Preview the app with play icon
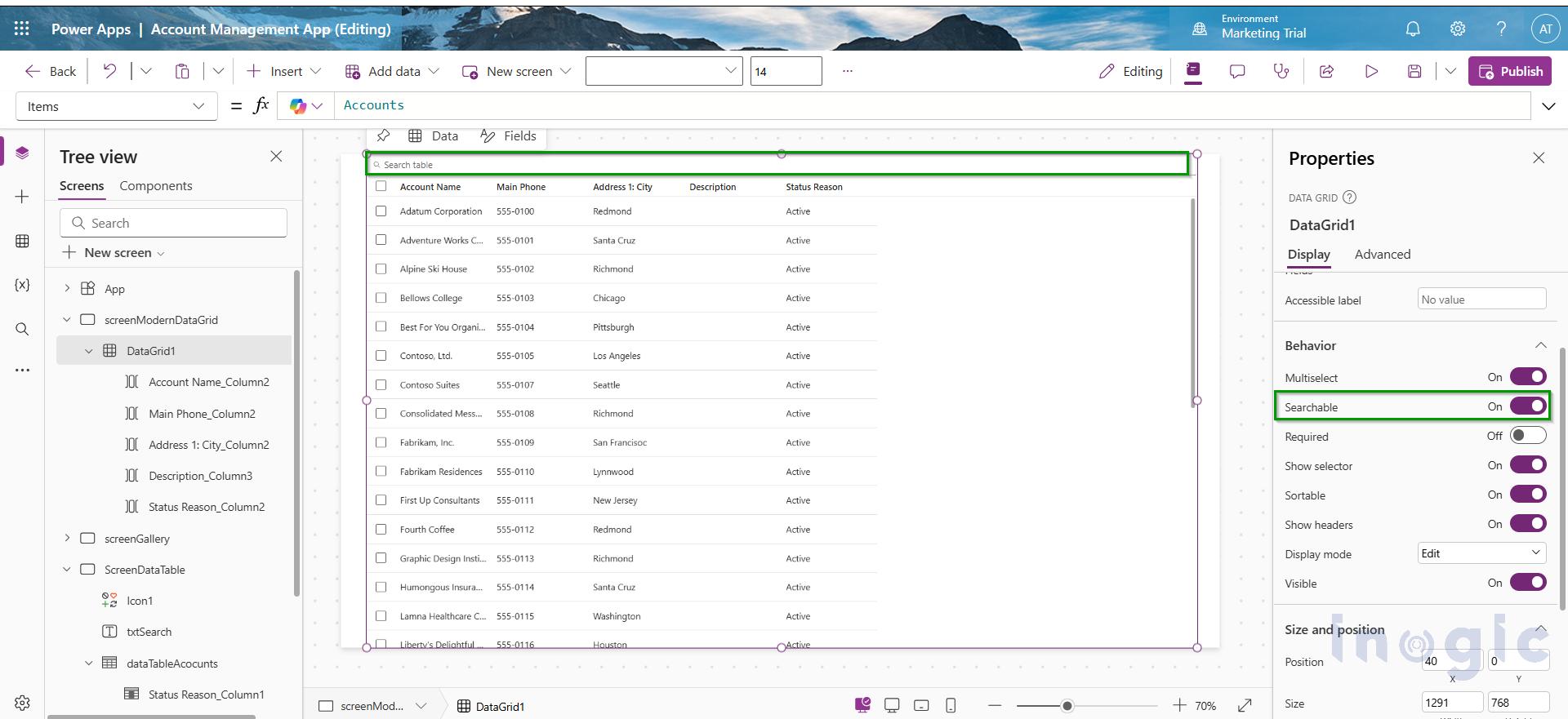The image size is (1568, 719). click(1371, 72)
